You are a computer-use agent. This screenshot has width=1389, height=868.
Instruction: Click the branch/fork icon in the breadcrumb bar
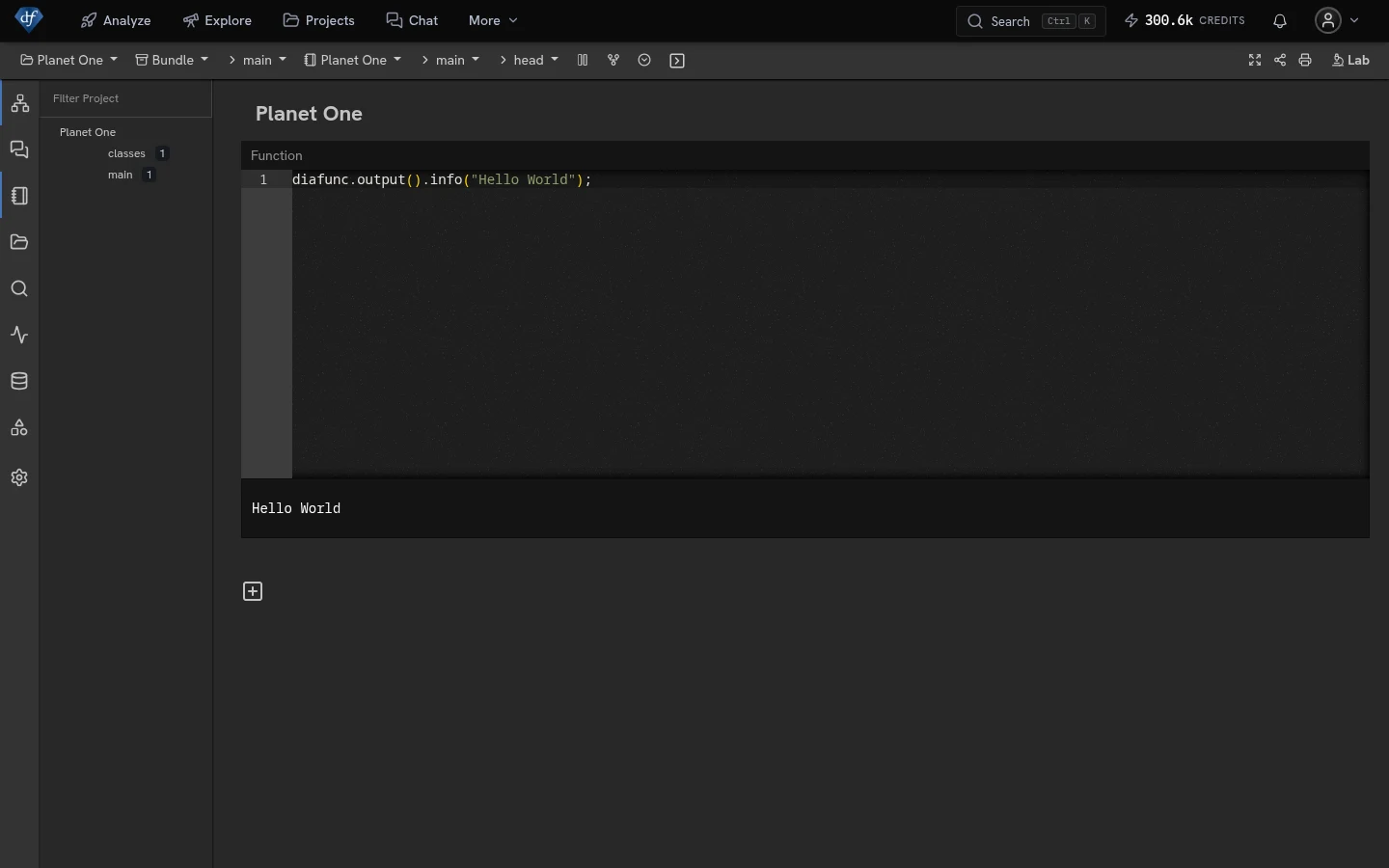coord(613,60)
